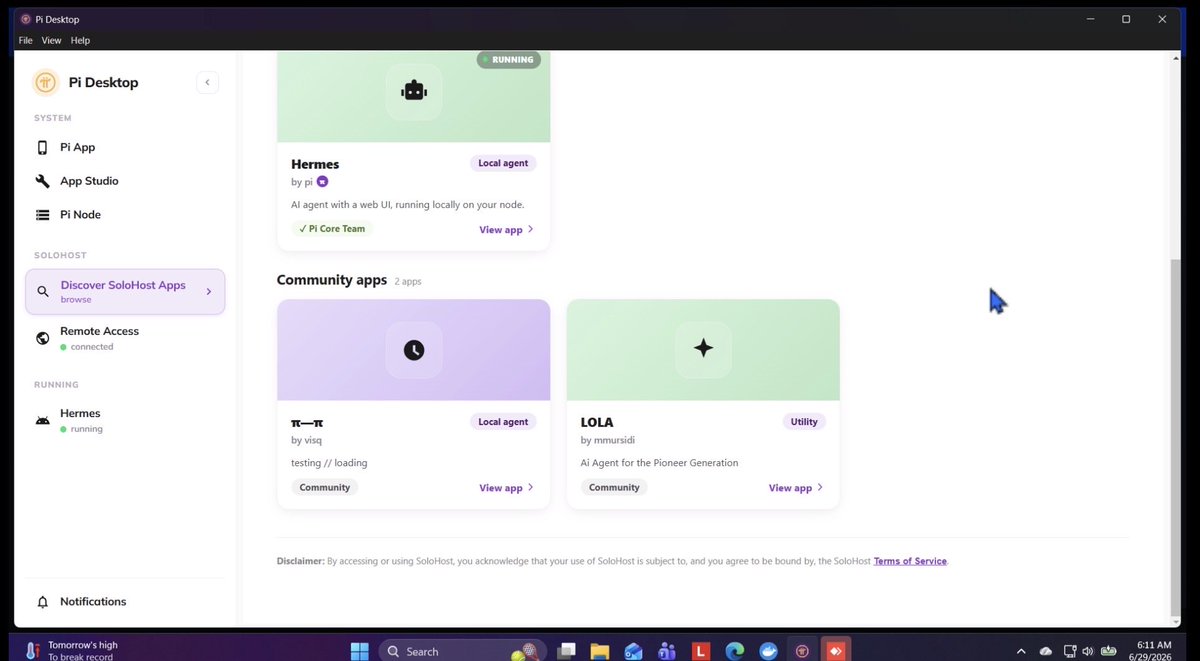This screenshot has width=1200, height=661.
Task: Expand Discover SoloHost Apps chevron
Action: [209, 292]
